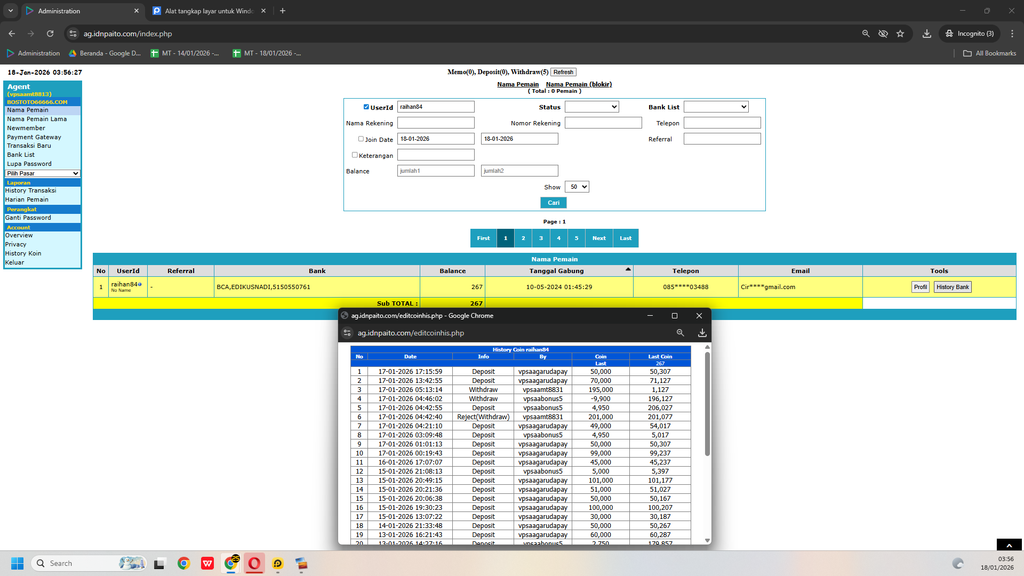Open the browser zoom magnifier icon
Screen dimensions: 1024x576
(x=865, y=33)
